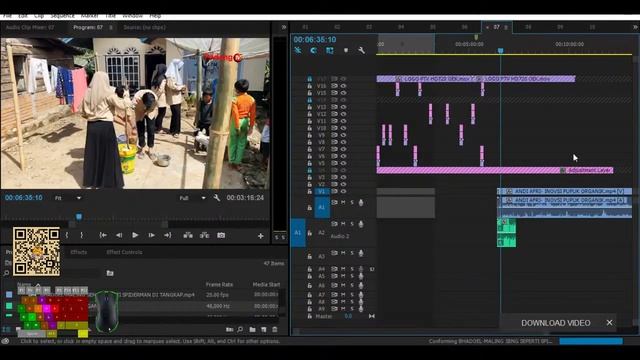The width and height of the screenshot is (640, 360).
Task: Select the ANDI APRI video clip on V1
Action: 565,191
